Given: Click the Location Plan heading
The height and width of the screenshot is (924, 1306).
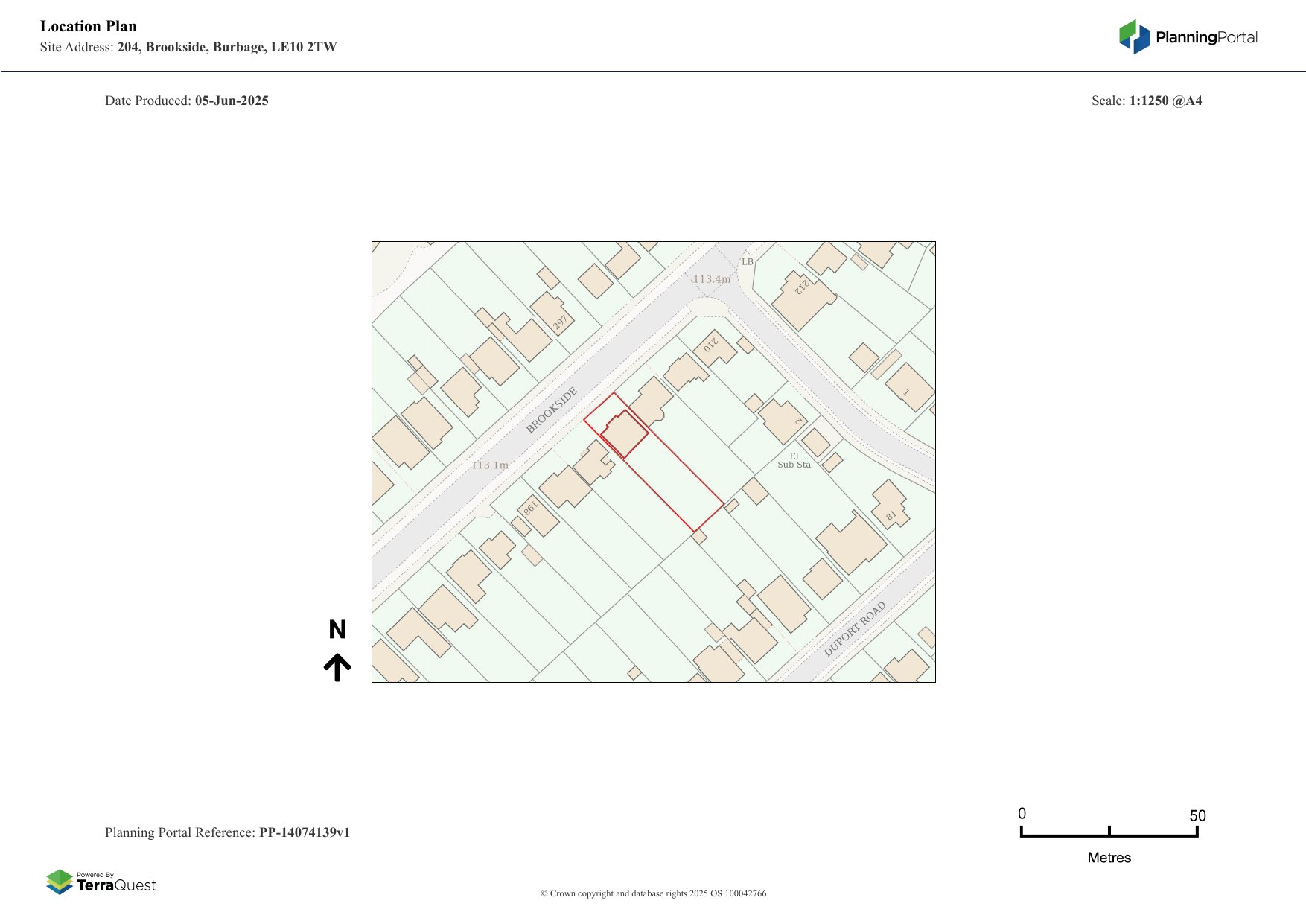Looking at the screenshot, I should pos(89,26).
